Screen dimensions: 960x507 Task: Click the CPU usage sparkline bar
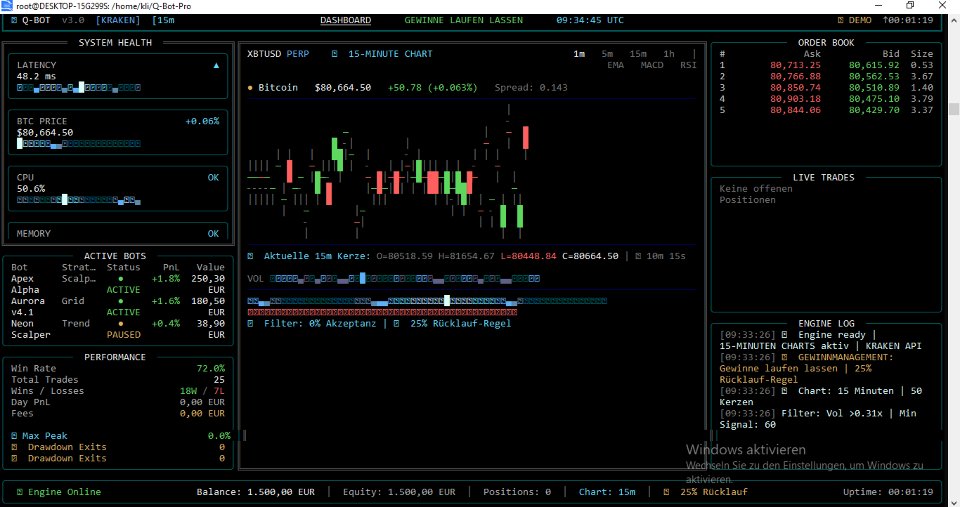click(x=78, y=200)
